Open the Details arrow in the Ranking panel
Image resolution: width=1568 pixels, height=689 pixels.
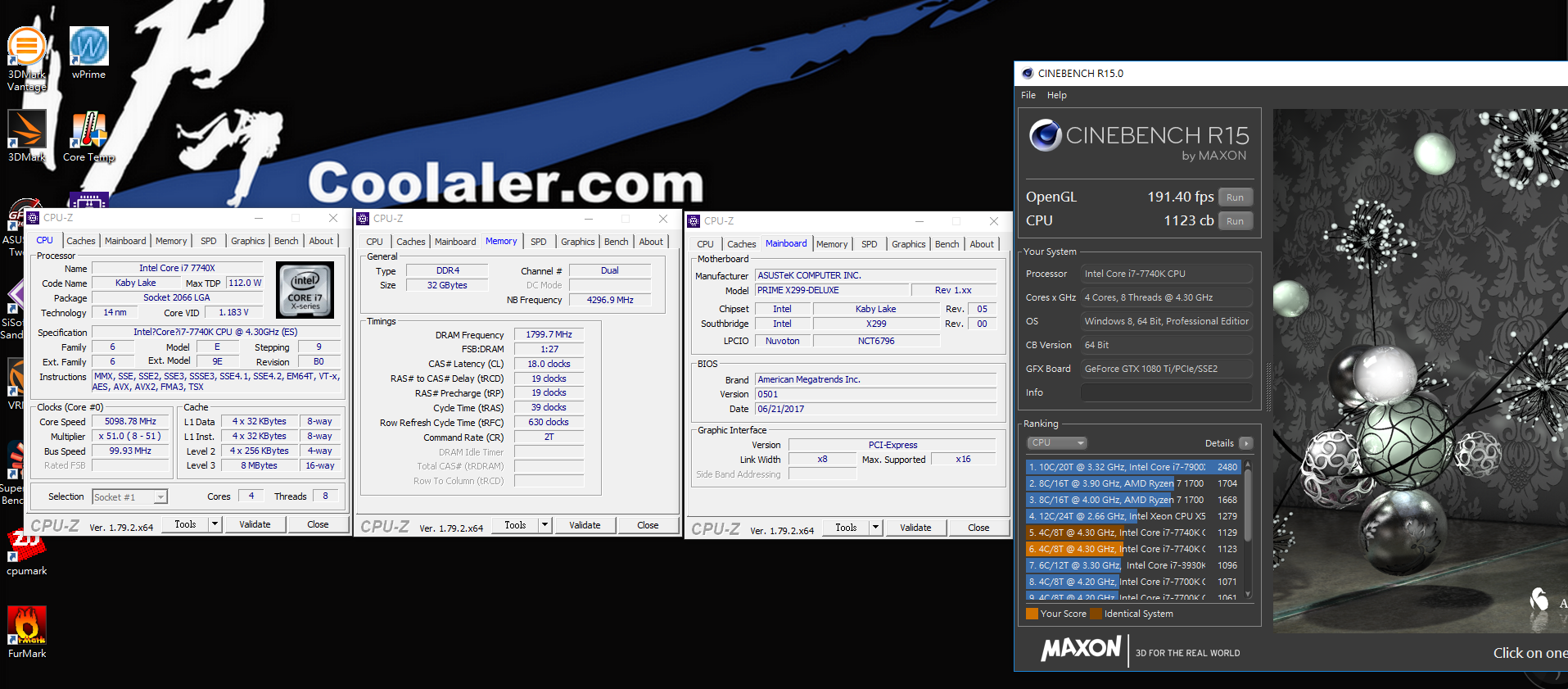pos(1245,443)
